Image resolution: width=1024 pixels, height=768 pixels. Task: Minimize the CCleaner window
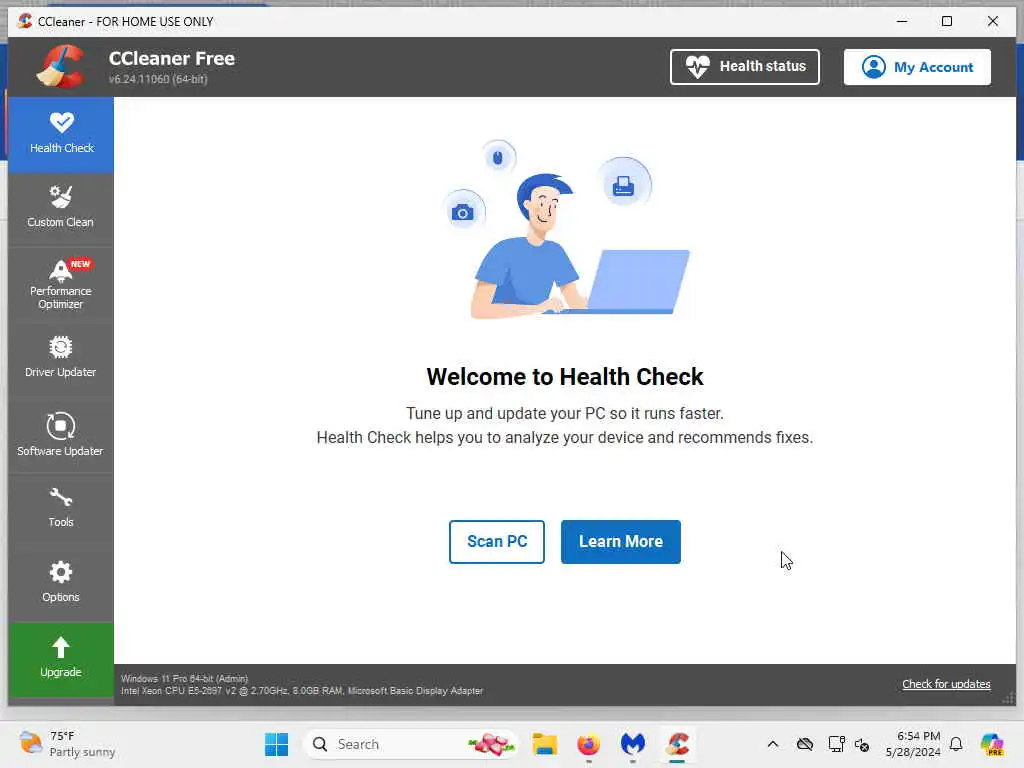(902, 21)
